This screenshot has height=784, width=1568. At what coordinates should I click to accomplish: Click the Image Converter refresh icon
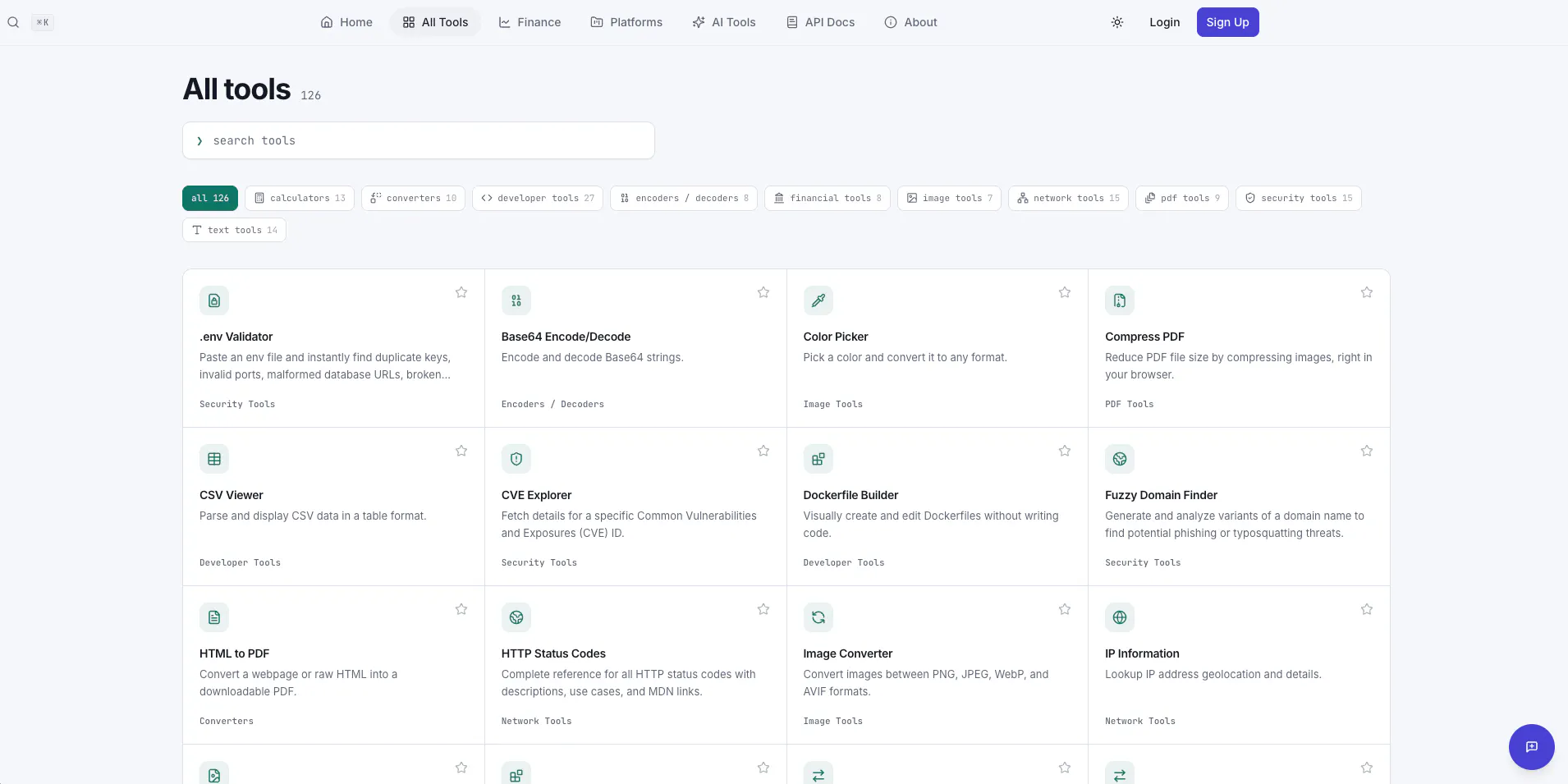818,617
